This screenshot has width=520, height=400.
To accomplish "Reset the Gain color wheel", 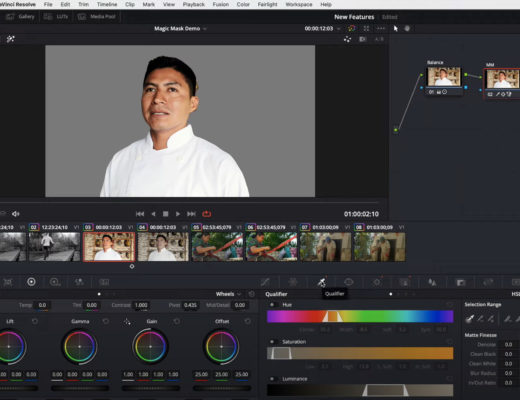I will [177, 321].
